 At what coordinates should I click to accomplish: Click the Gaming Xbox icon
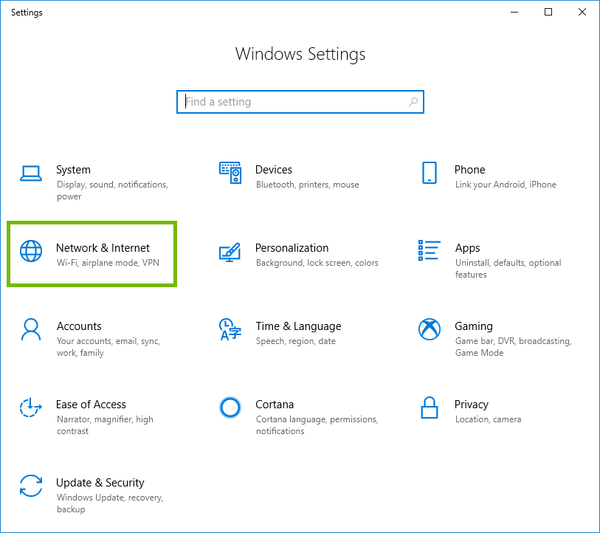click(x=429, y=329)
